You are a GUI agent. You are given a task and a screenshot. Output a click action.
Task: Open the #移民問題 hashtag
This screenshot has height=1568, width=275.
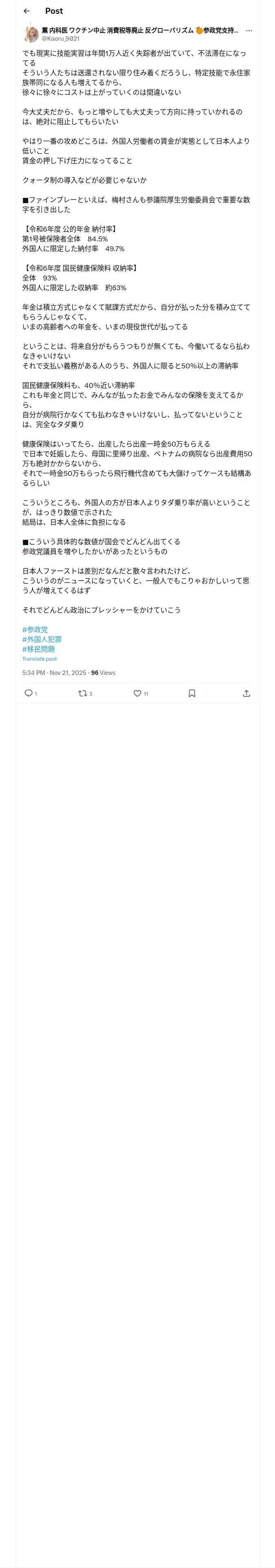click(x=38, y=649)
